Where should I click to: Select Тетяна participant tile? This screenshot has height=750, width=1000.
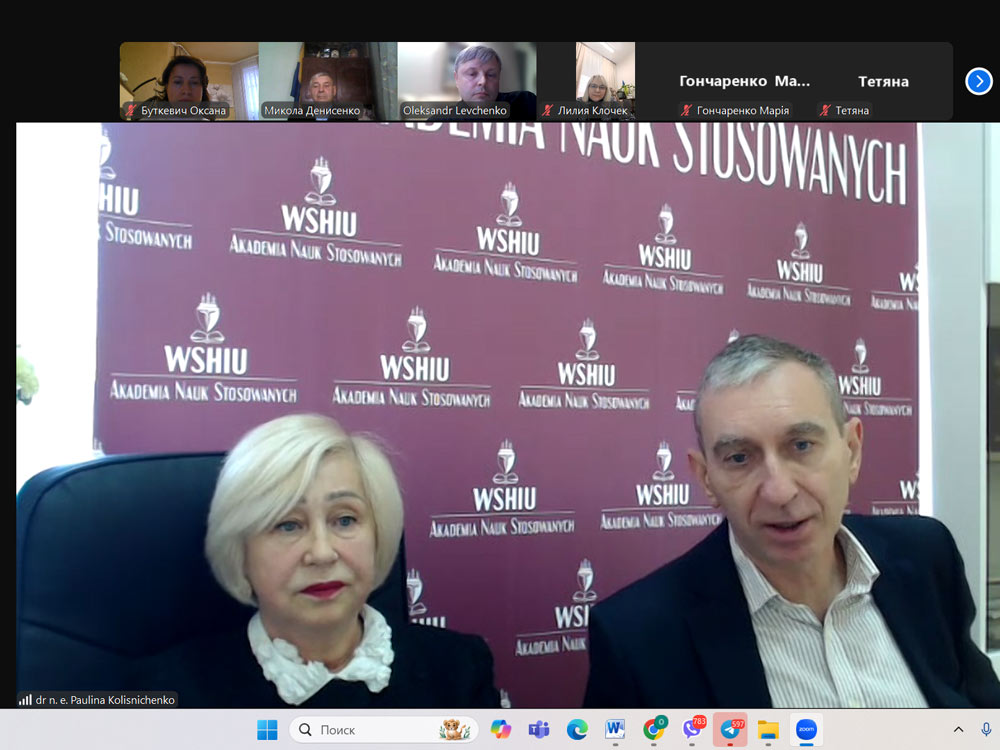[883, 82]
